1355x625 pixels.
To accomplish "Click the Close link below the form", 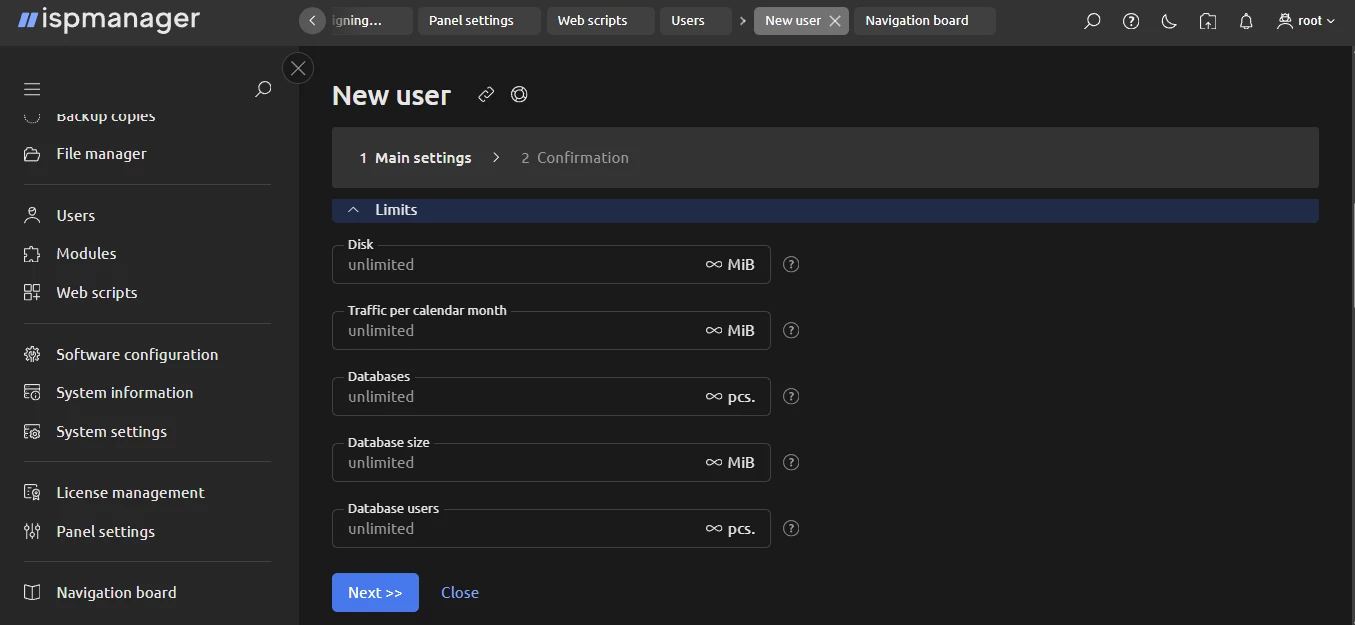I will point(459,592).
